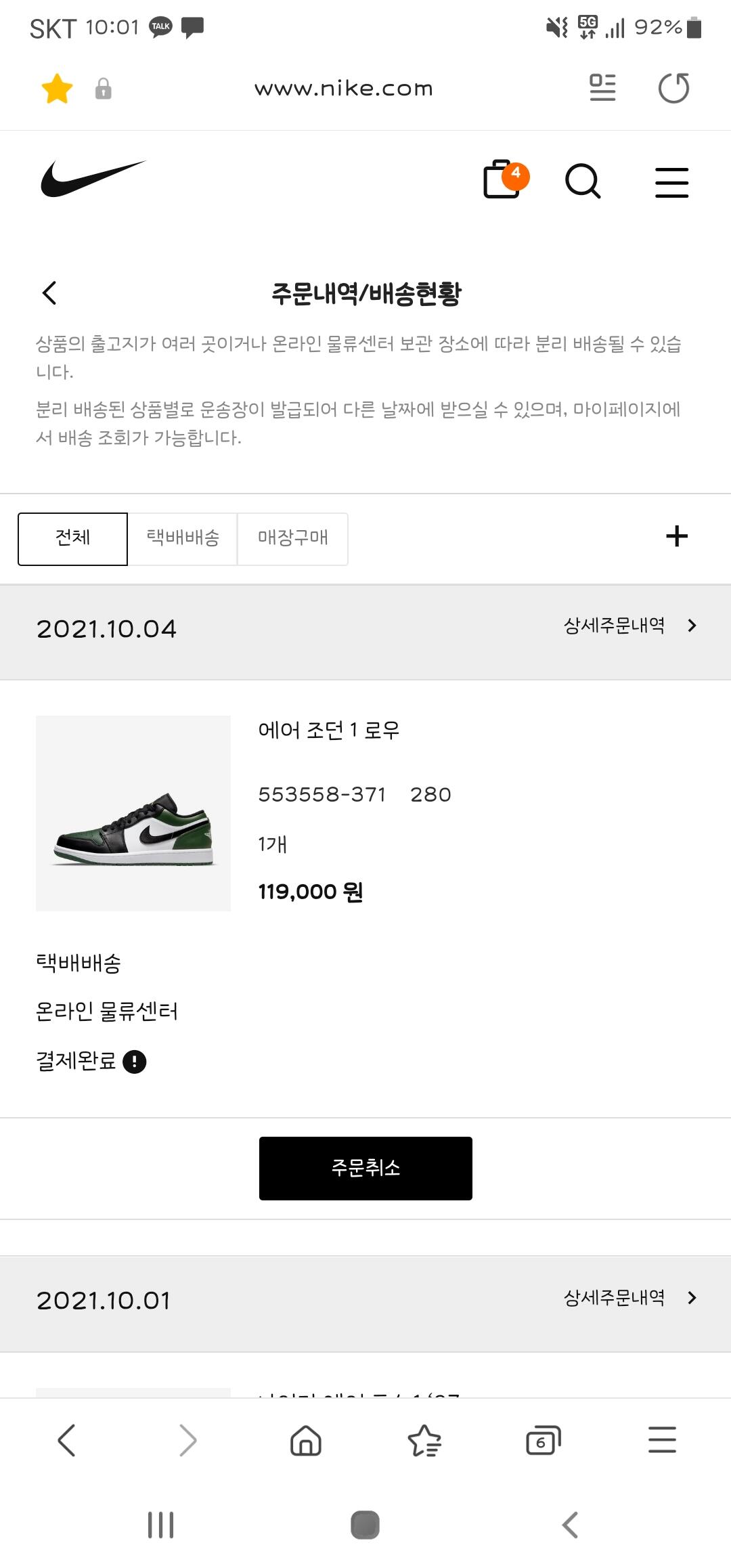731x1568 pixels.
Task: Switch to the 택배배송 tab
Action: click(183, 538)
